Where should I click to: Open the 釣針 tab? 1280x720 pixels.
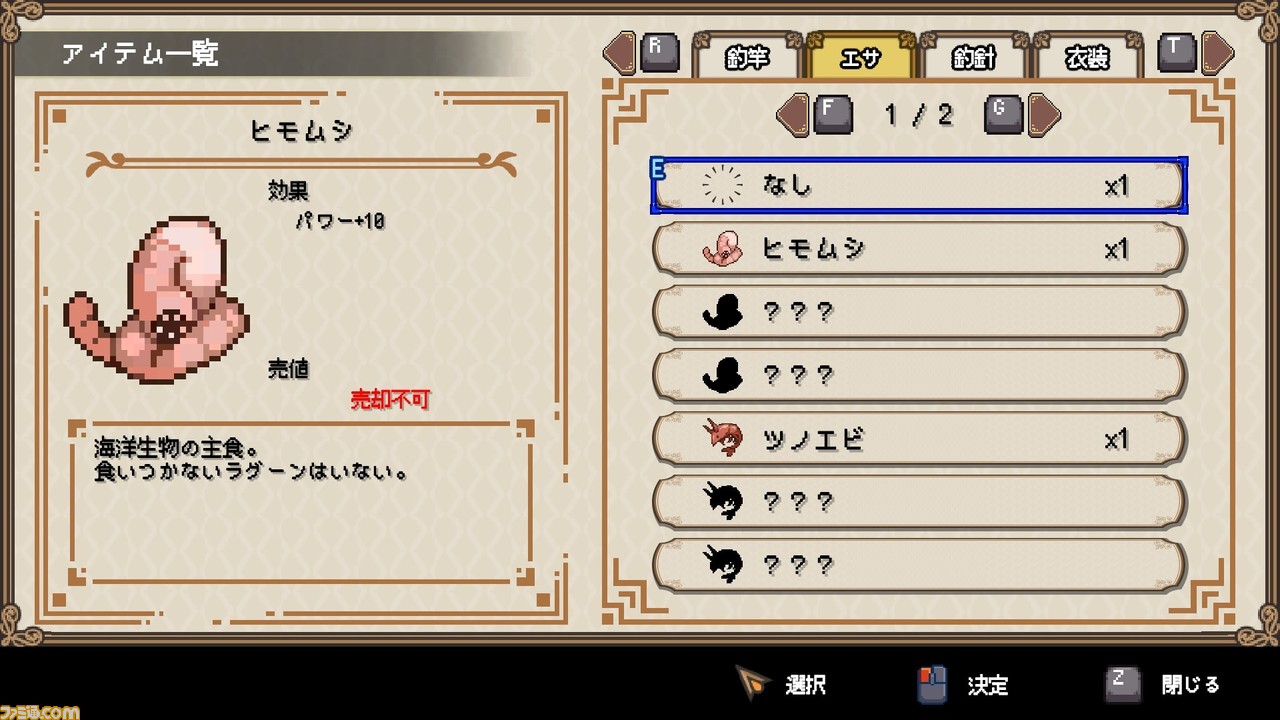[x=974, y=56]
